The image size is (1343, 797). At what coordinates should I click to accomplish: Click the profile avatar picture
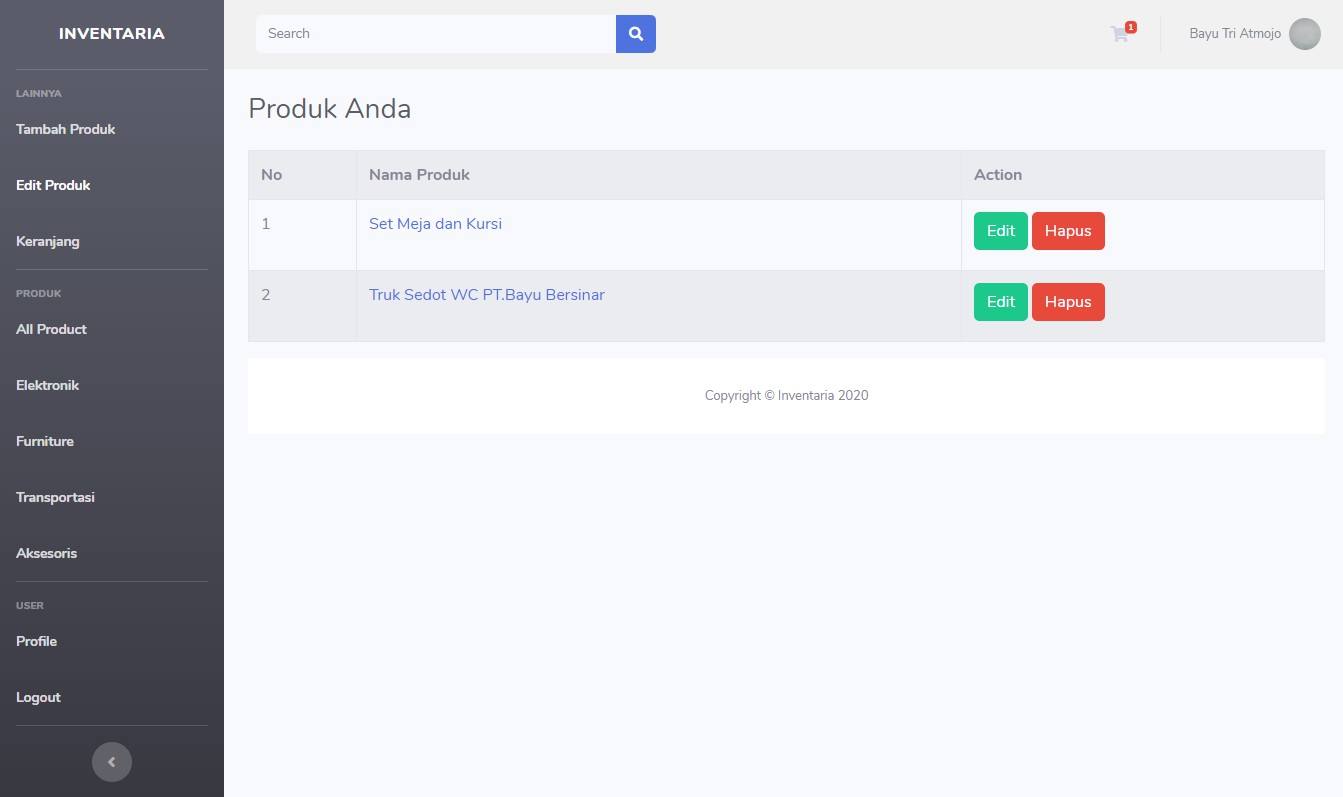[x=1304, y=33]
